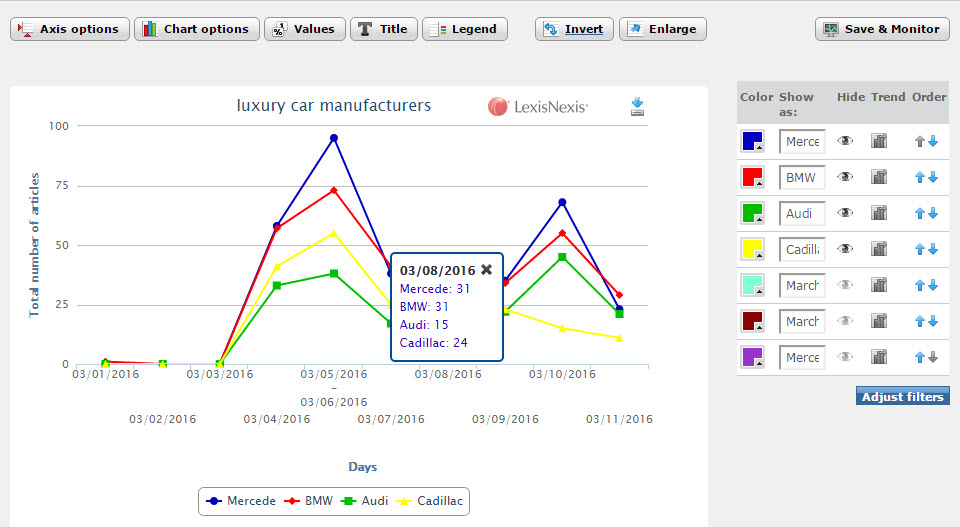This screenshot has height=527, width=960.
Task: Move purple row up in order
Action: 920,357
